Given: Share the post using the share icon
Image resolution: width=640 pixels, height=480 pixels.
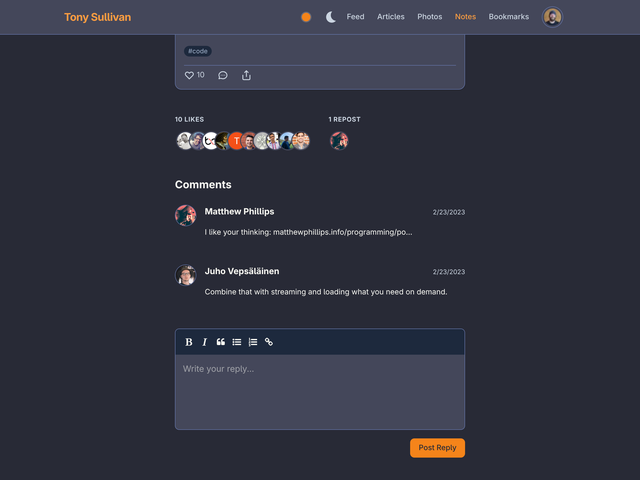Looking at the screenshot, I should click(247, 75).
